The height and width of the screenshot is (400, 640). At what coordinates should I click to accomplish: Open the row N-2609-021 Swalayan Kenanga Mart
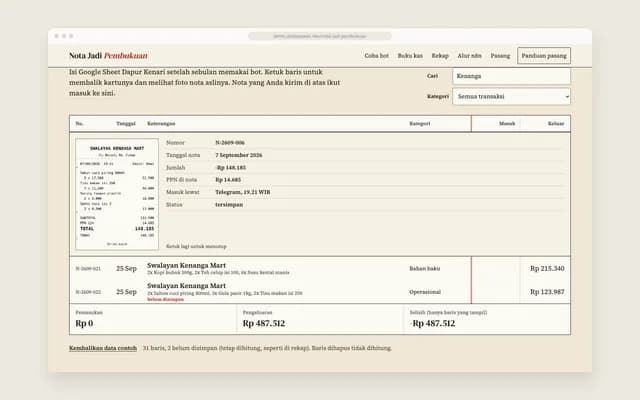click(x=320, y=268)
